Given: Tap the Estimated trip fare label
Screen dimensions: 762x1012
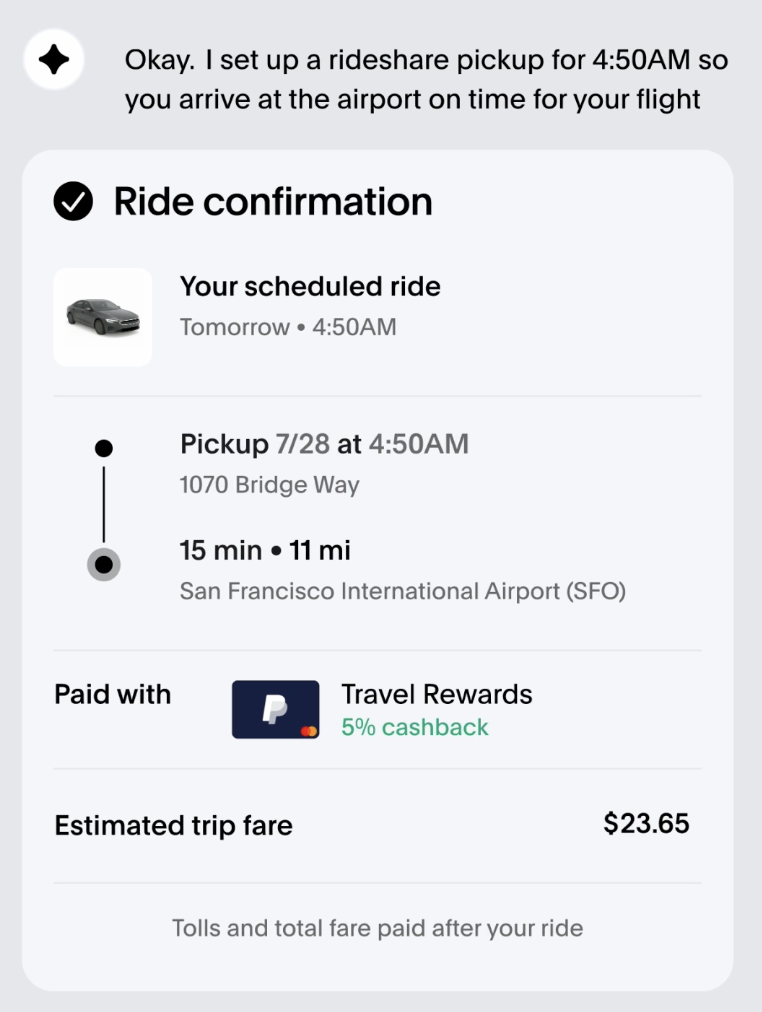Looking at the screenshot, I should 173,826.
